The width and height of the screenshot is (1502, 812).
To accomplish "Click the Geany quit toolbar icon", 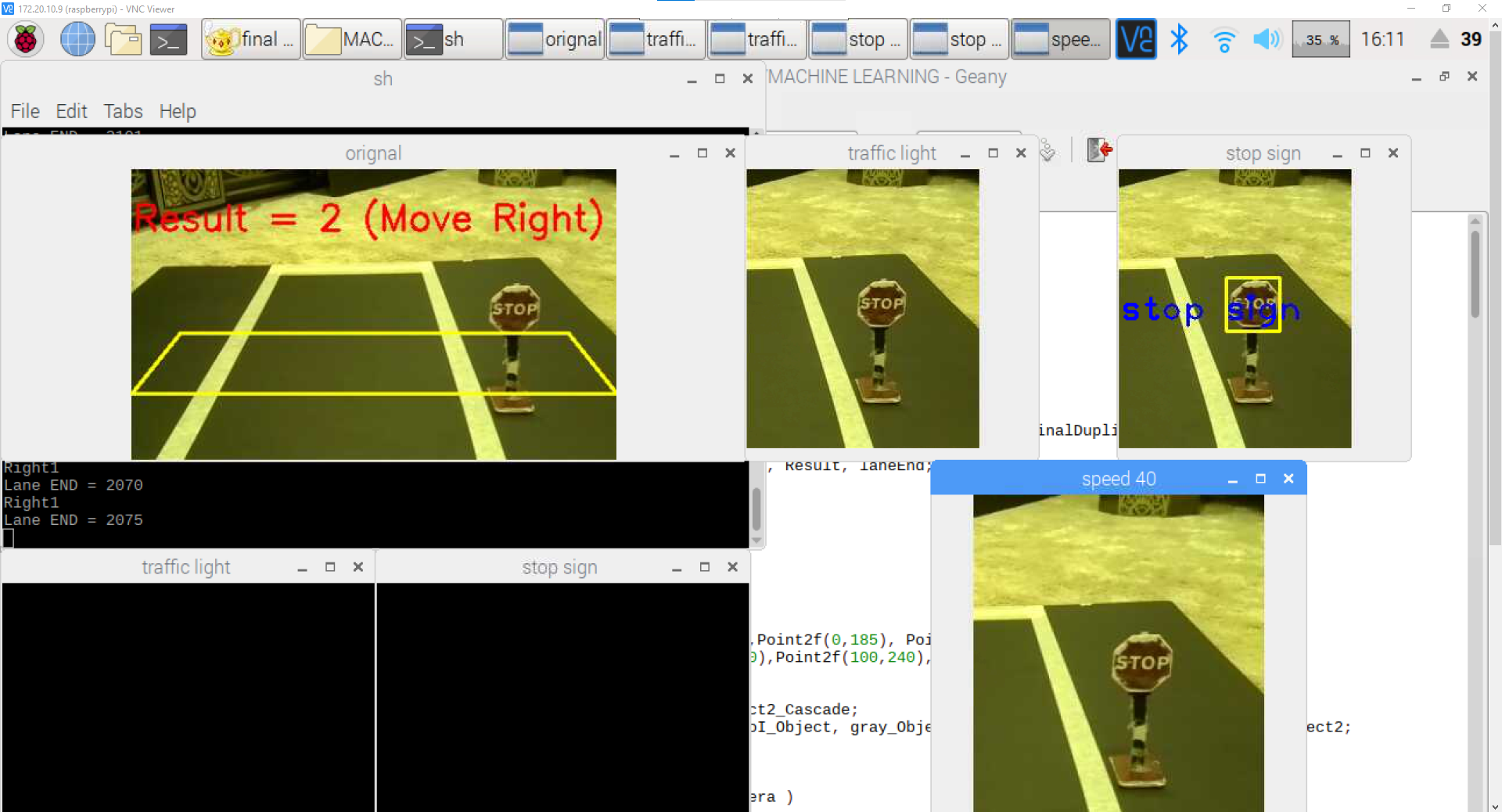I will tap(1099, 149).
